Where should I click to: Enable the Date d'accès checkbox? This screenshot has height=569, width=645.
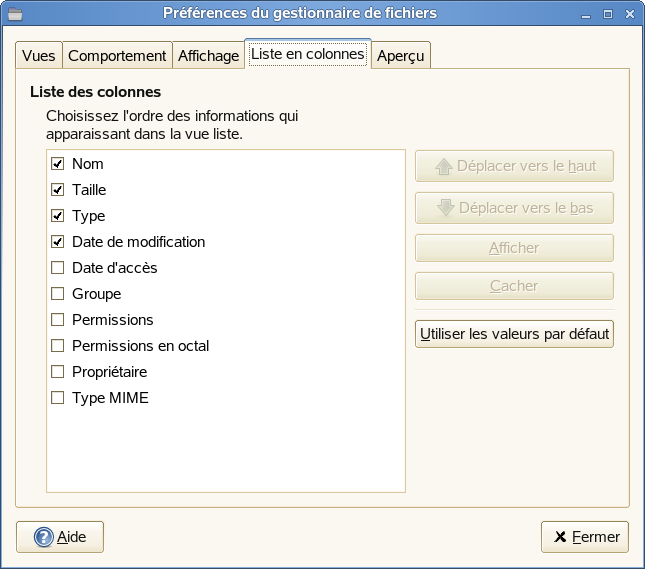(57, 268)
